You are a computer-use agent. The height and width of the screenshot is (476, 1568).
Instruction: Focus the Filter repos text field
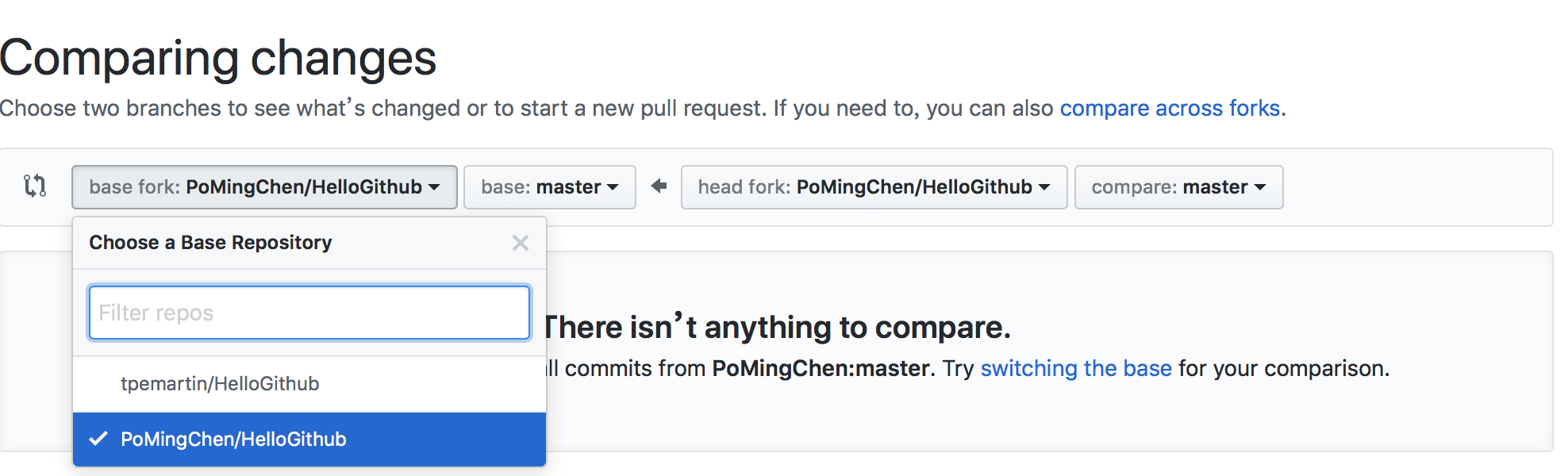[x=309, y=313]
